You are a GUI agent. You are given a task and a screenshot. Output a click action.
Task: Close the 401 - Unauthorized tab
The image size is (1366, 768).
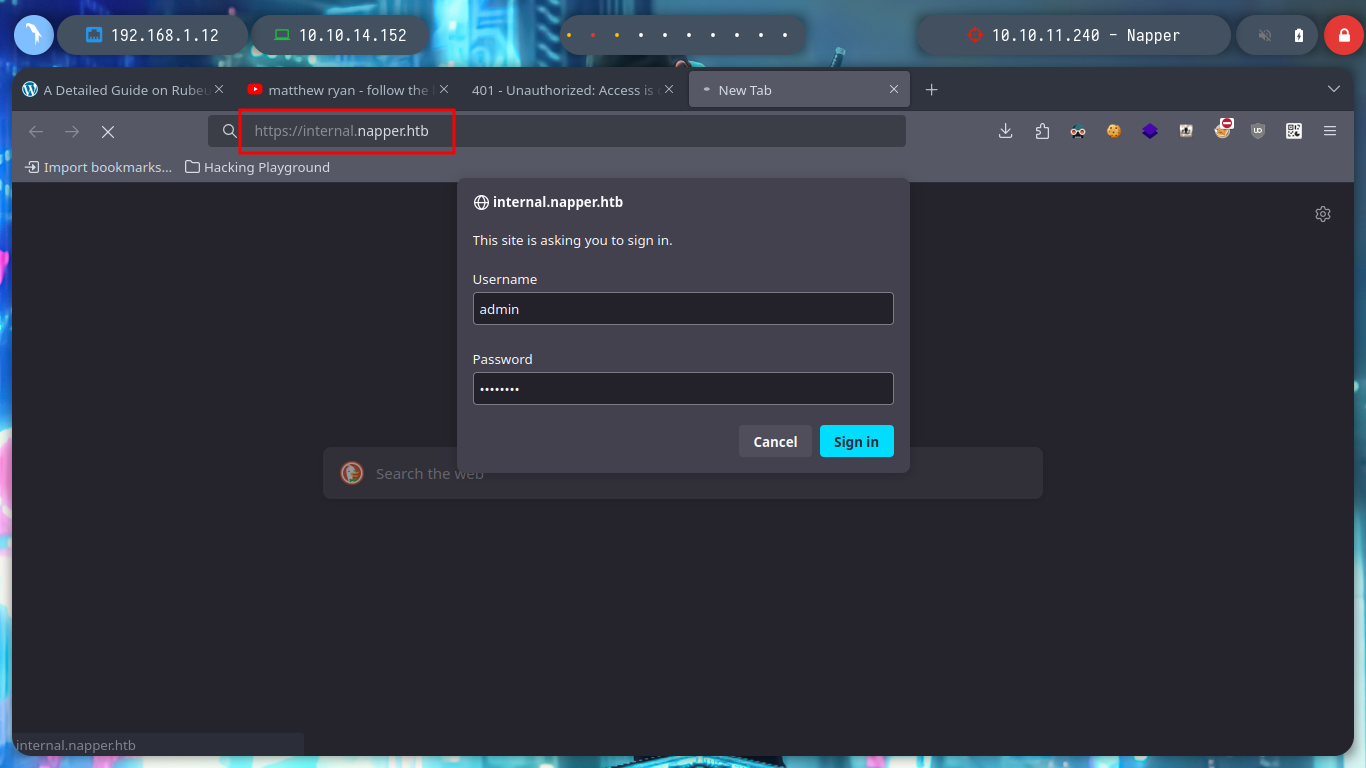pos(668,90)
